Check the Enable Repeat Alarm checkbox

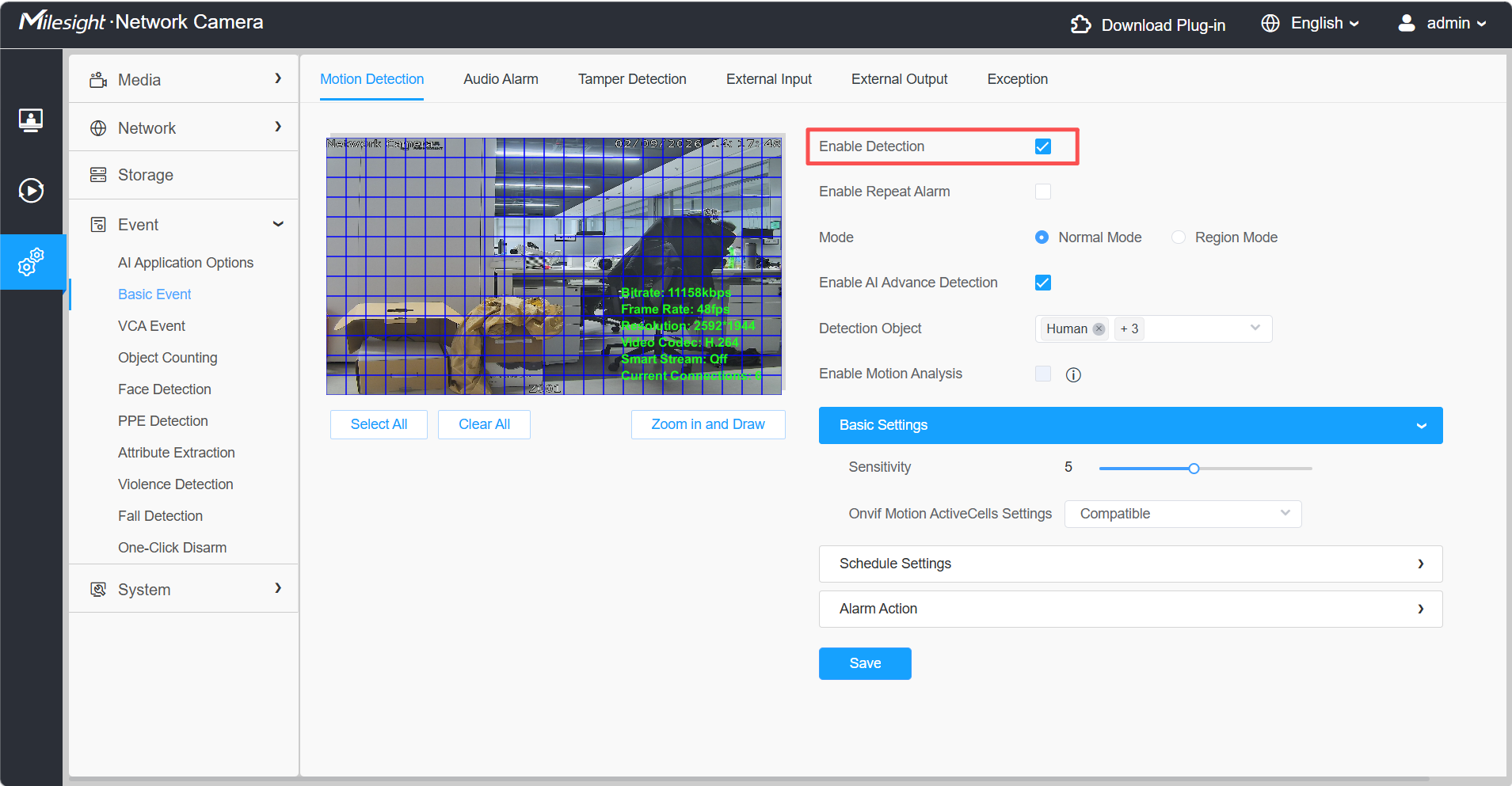point(1043,192)
